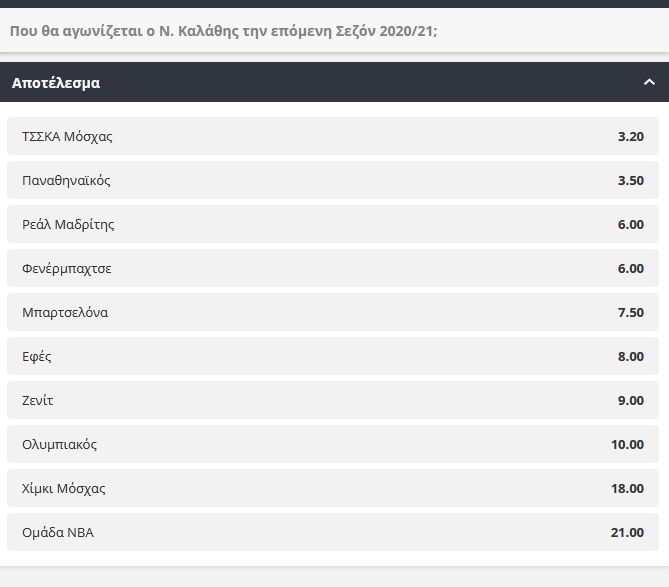
Task: Choose Ζενίτ odds 9.00
Action: pos(333,400)
